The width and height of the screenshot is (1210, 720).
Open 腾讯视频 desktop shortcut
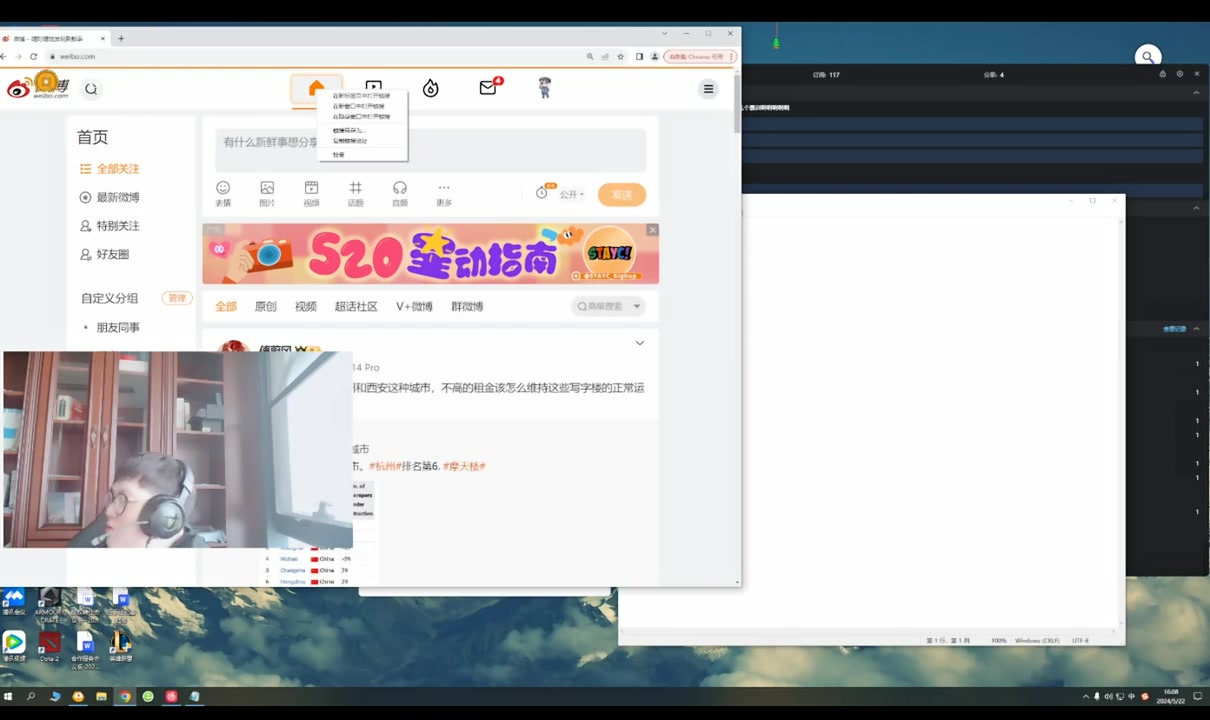14,644
